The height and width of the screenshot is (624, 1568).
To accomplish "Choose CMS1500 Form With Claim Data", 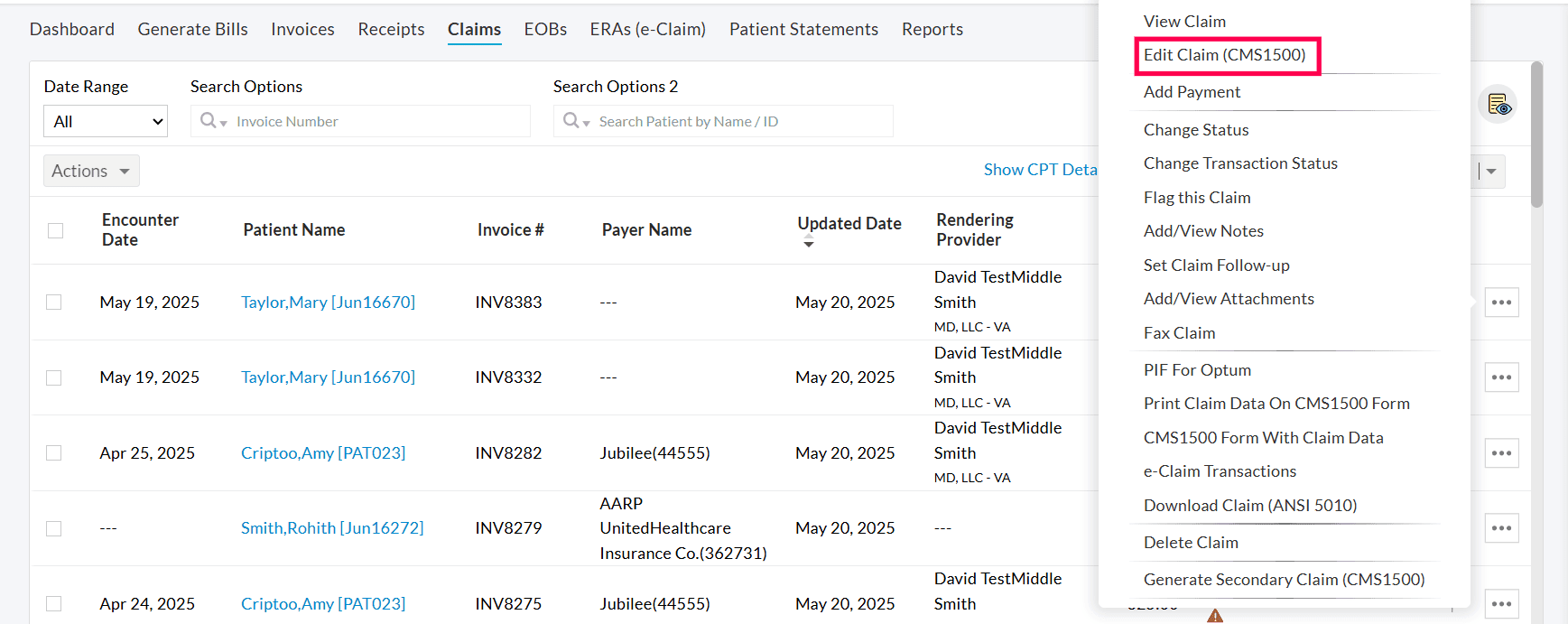I will (x=1263, y=438).
